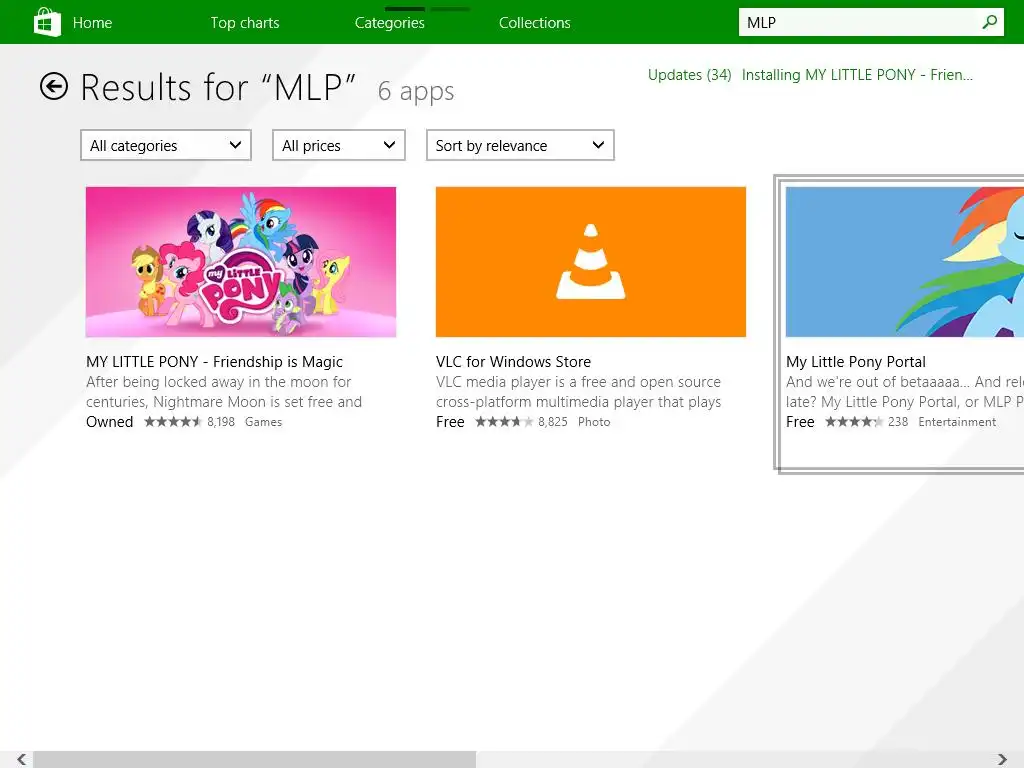Viewport: 1024px width, 768px height.
Task: Expand the Sort by relevance dropdown
Action: coord(520,145)
